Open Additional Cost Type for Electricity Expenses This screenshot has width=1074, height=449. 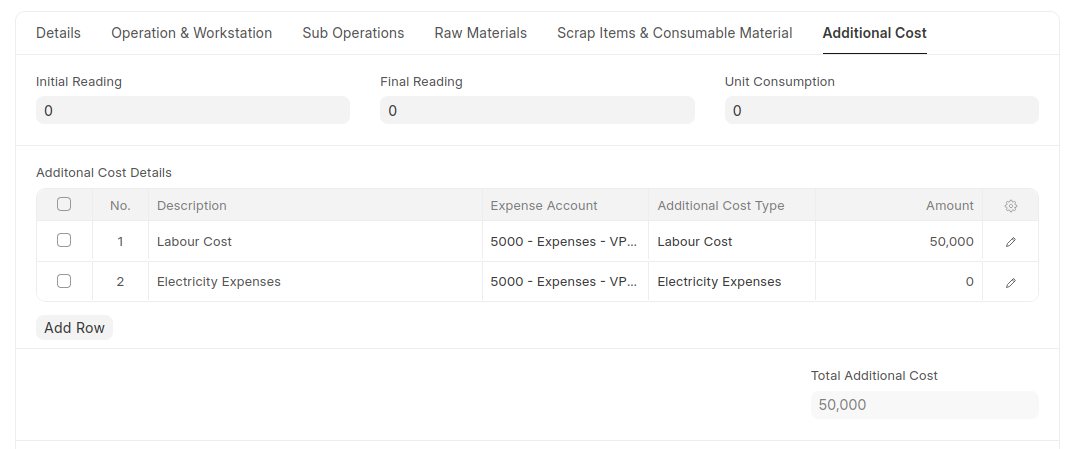pyautogui.click(x=730, y=282)
